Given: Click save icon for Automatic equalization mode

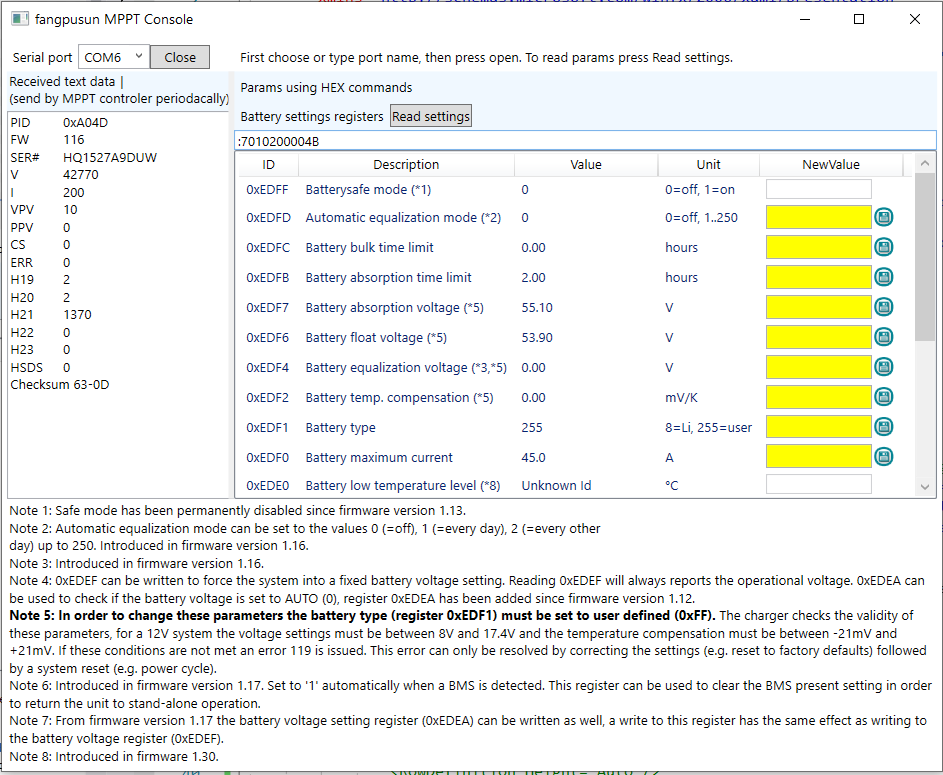Looking at the screenshot, I should coord(883,217).
